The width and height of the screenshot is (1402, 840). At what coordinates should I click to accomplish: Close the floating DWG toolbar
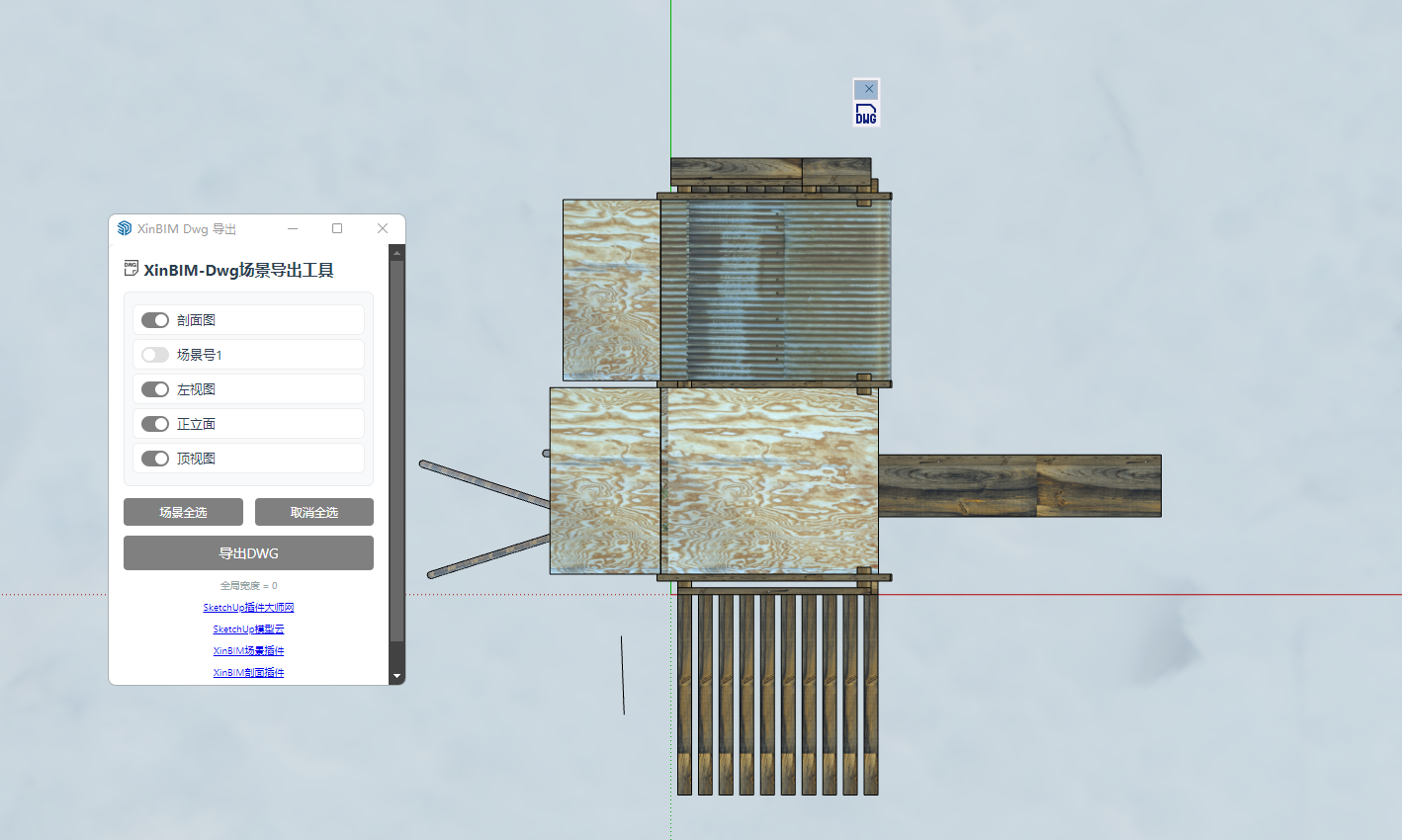tap(868, 89)
